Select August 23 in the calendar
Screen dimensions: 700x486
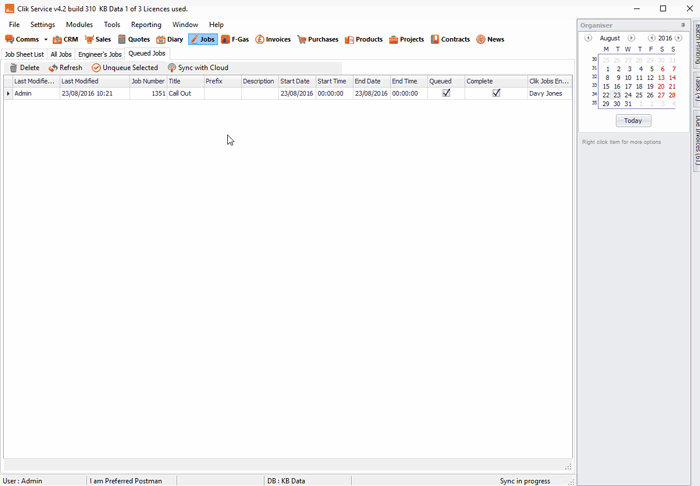point(617,95)
